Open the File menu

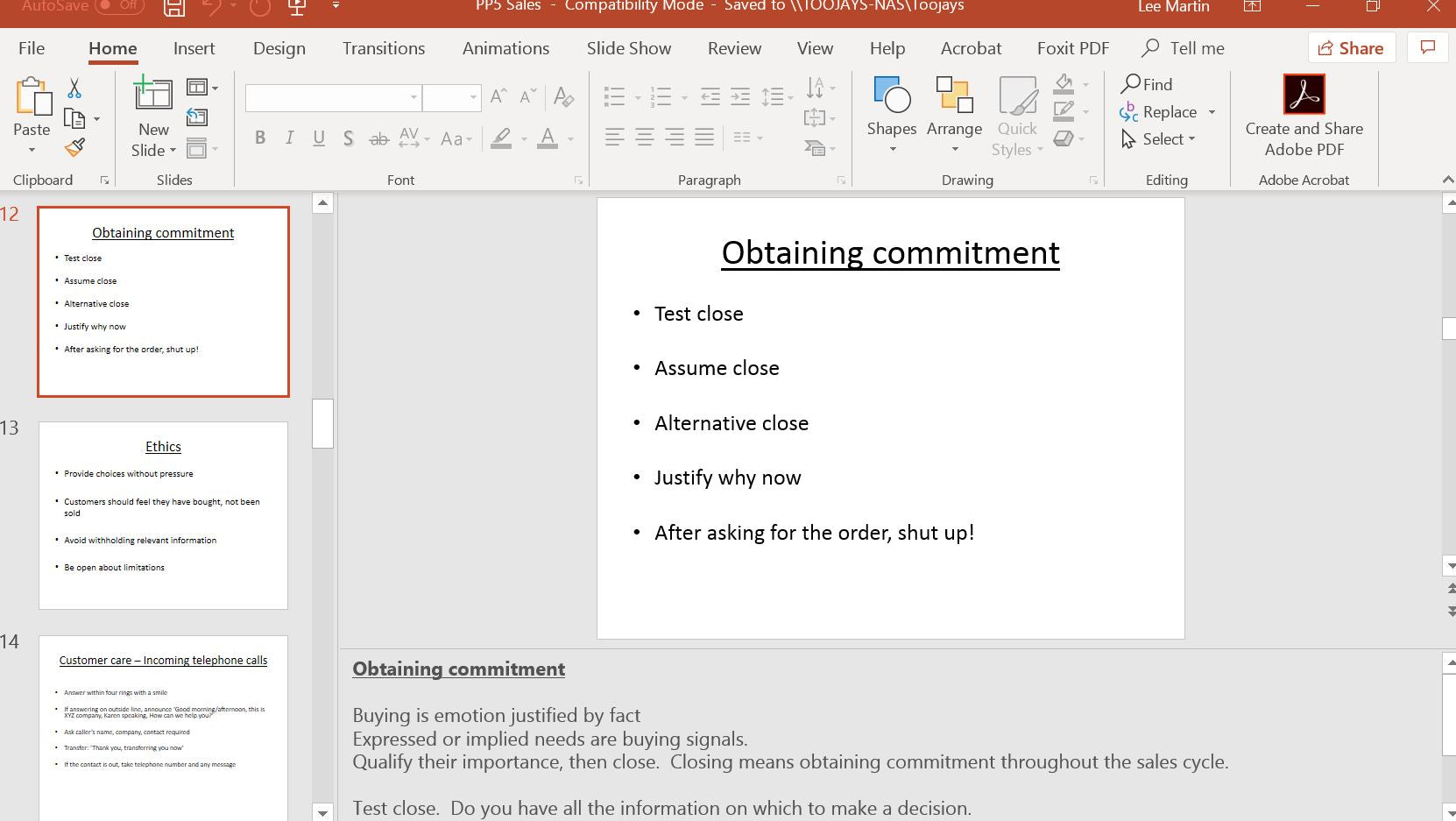[x=32, y=48]
